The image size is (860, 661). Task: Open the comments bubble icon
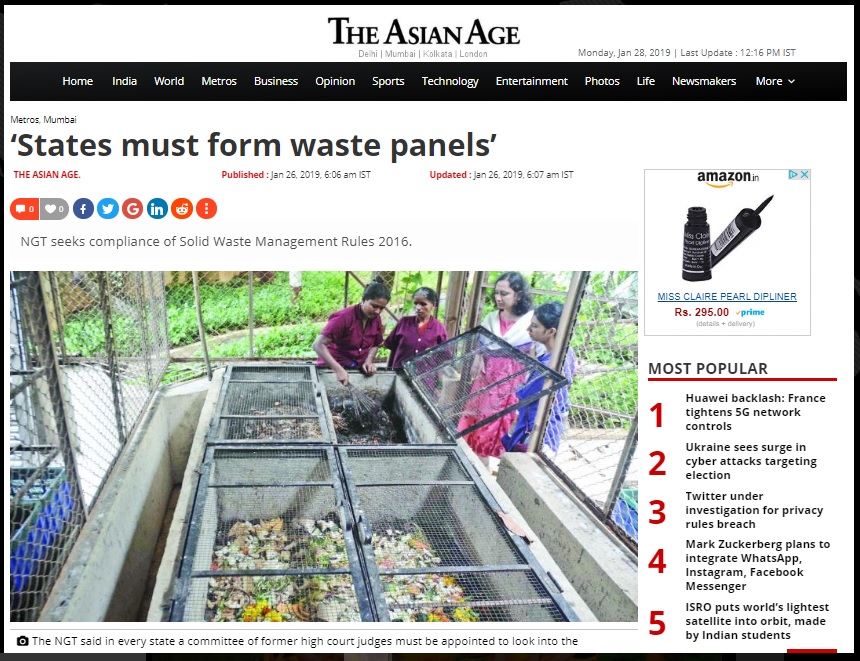(x=24, y=209)
